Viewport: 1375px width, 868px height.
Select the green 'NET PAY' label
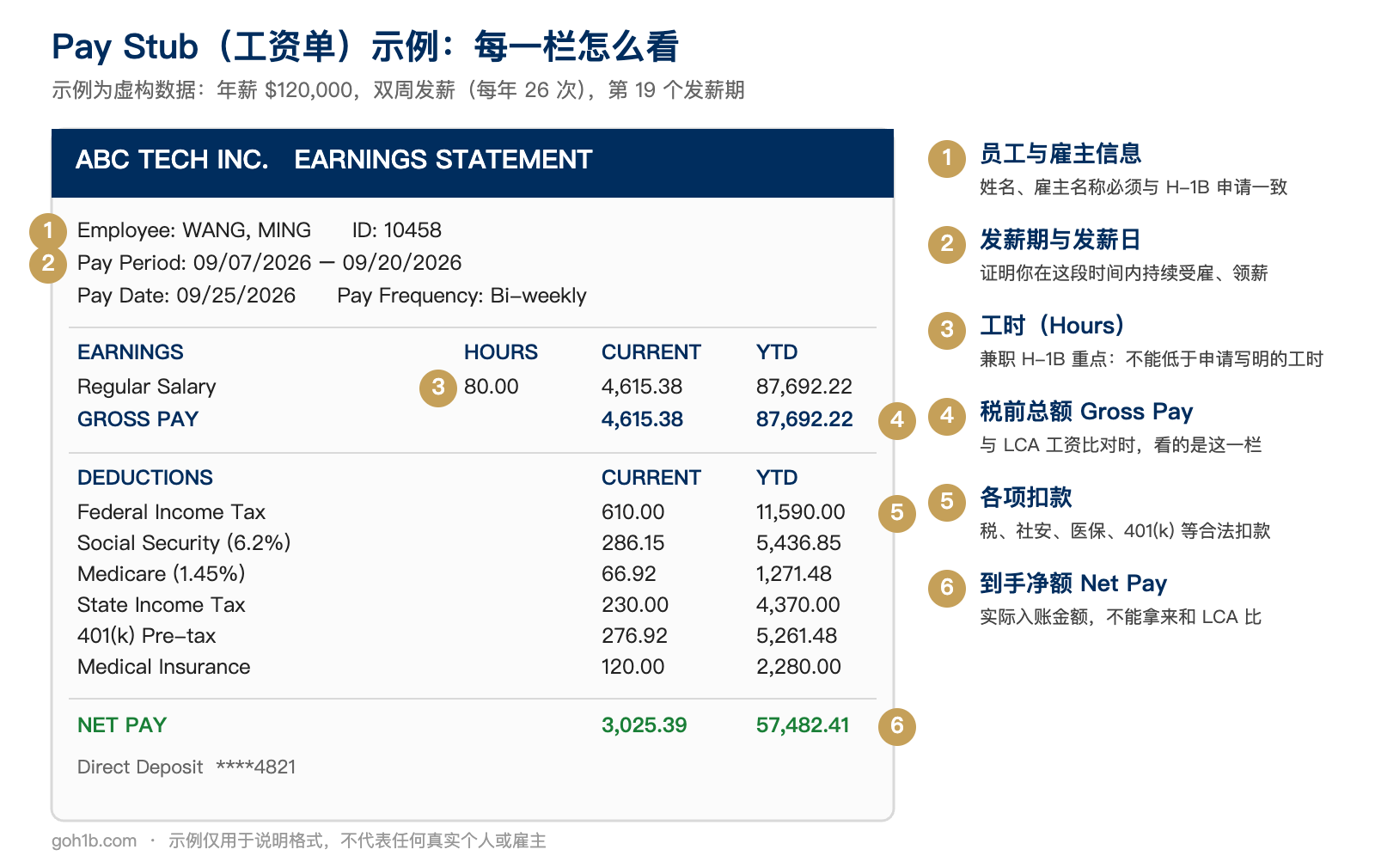coord(122,725)
